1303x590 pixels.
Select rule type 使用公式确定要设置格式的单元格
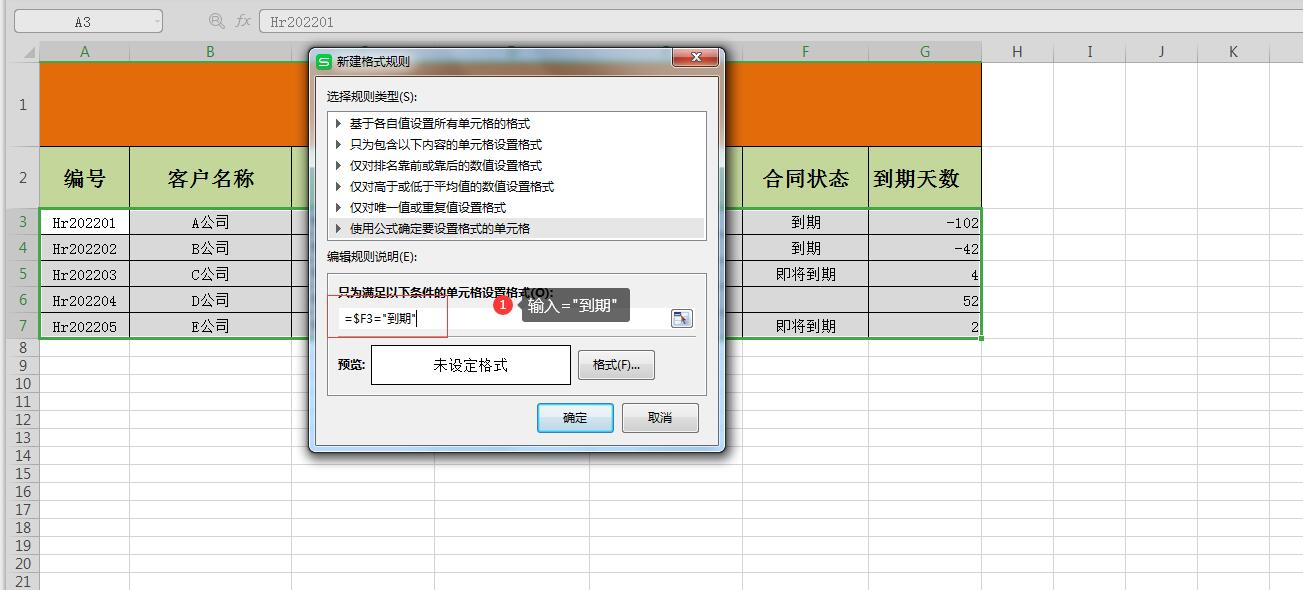(516, 229)
